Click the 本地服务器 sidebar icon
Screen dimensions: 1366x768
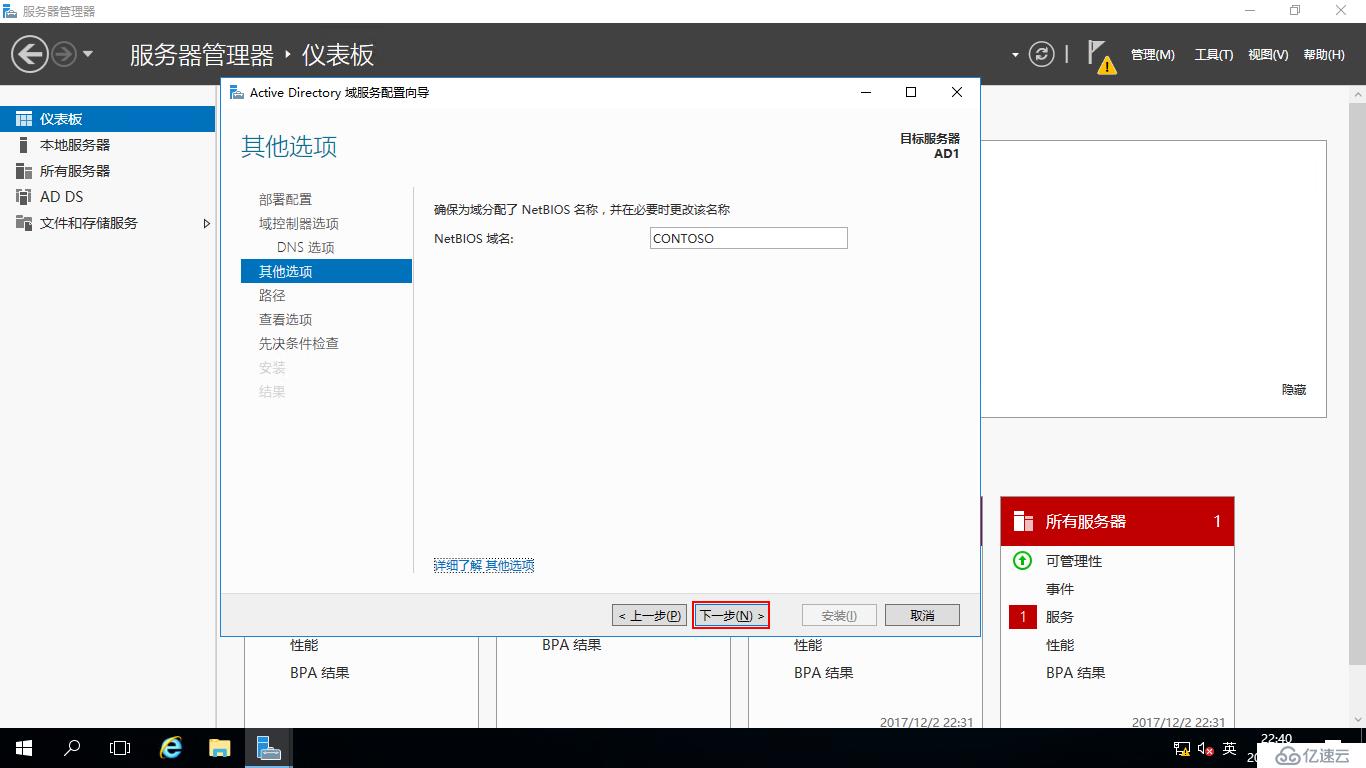(24, 145)
